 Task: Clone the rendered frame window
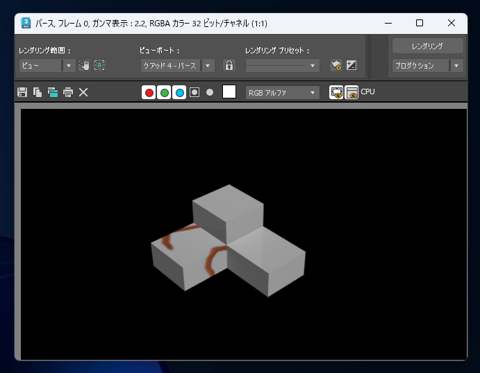coord(53,92)
